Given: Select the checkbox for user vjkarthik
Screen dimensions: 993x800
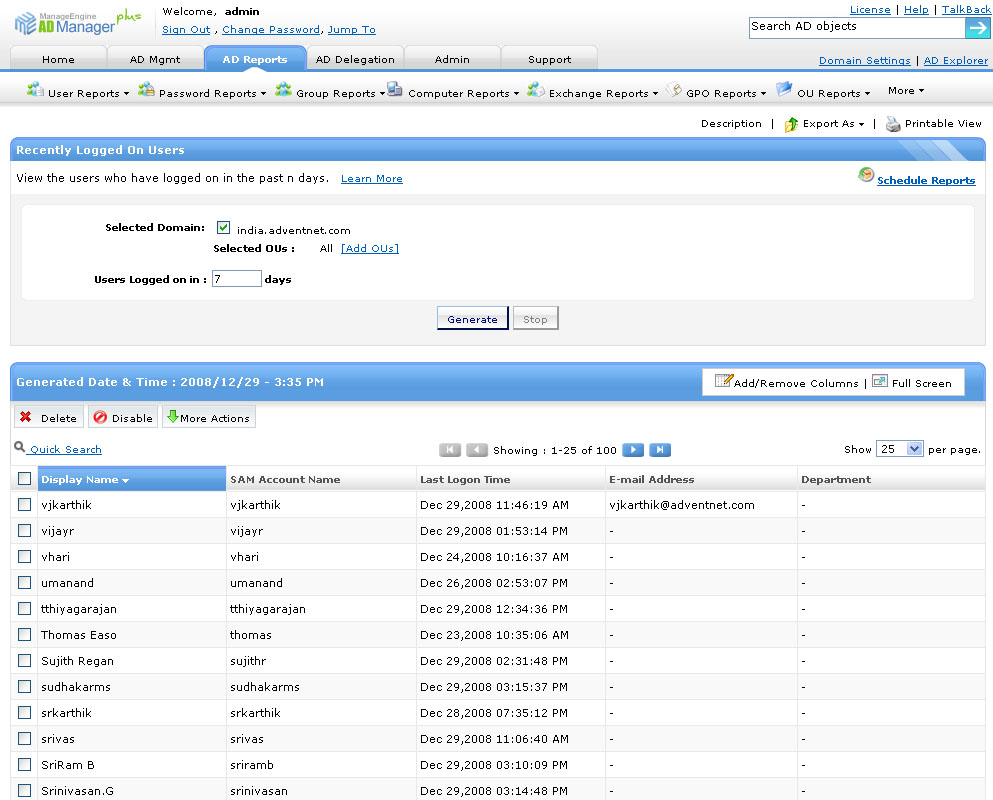Looking at the screenshot, I should 25,505.
